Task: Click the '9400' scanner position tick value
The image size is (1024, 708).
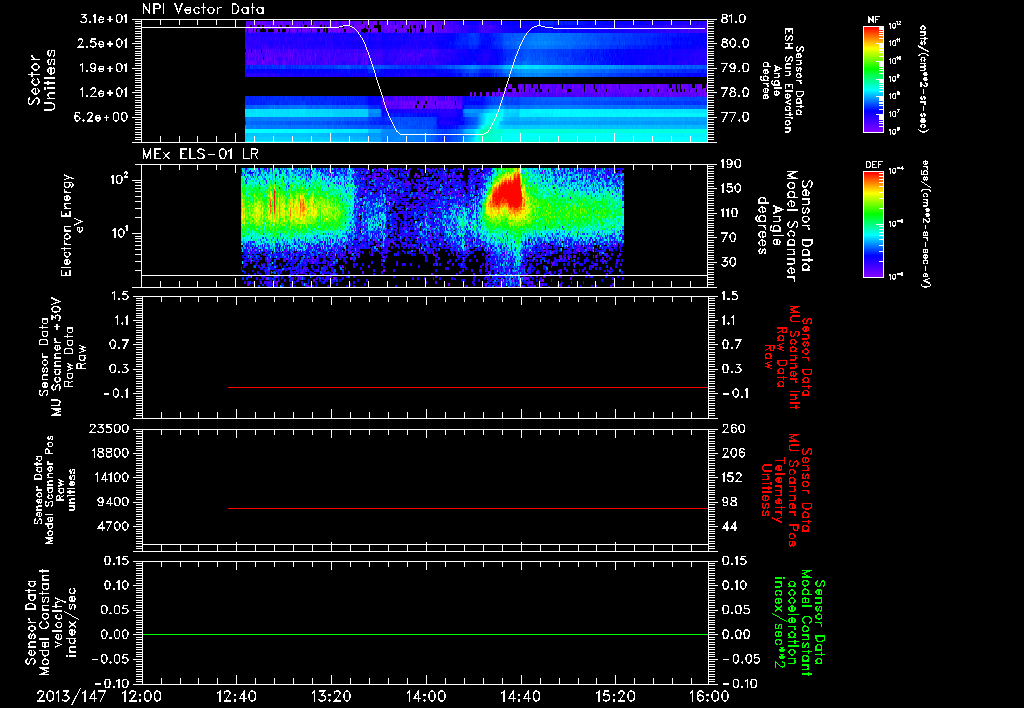Action: pyautogui.click(x=112, y=502)
